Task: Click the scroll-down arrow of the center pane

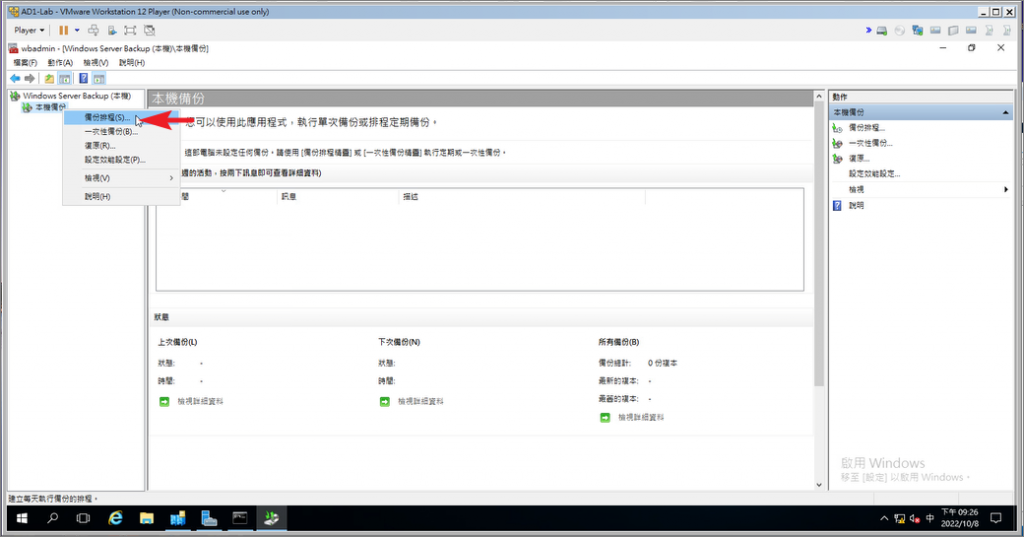Action: [x=819, y=485]
